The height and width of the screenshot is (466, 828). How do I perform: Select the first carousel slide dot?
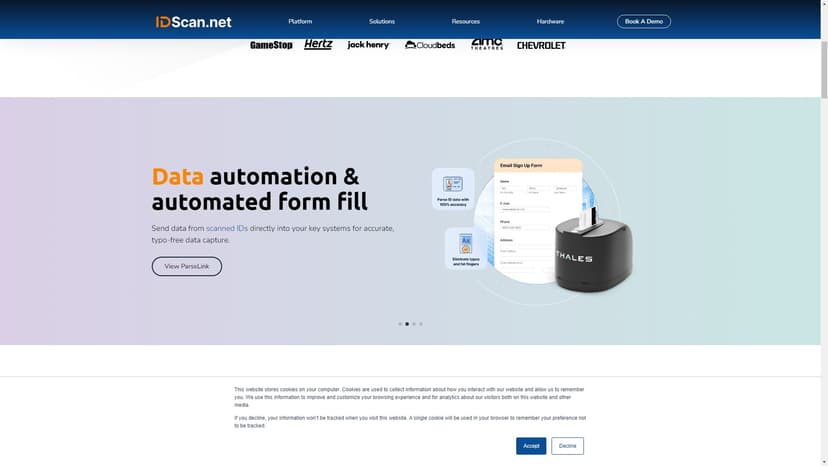pos(400,324)
